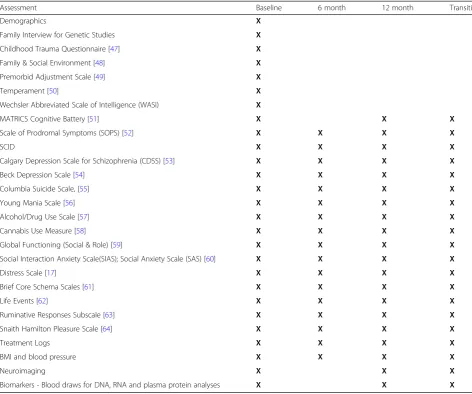Open citation [60] for Social Interaction Anxiety Scale
Image resolution: width=472 pixels, height=394 pixels.
210,259
